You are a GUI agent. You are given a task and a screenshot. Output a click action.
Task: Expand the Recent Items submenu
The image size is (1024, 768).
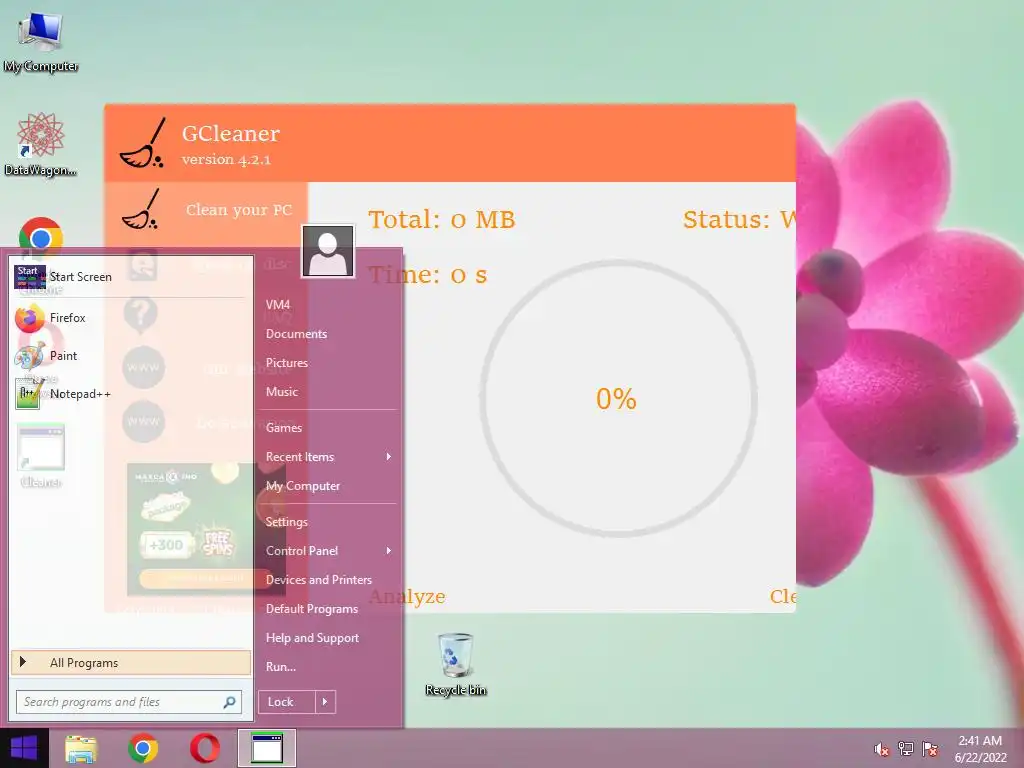coord(328,457)
